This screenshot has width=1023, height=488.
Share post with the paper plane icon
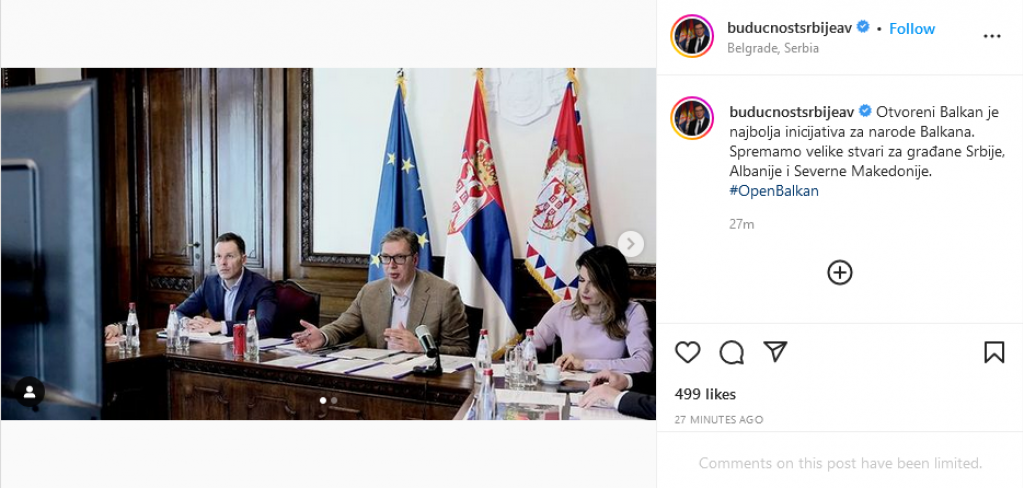[775, 352]
